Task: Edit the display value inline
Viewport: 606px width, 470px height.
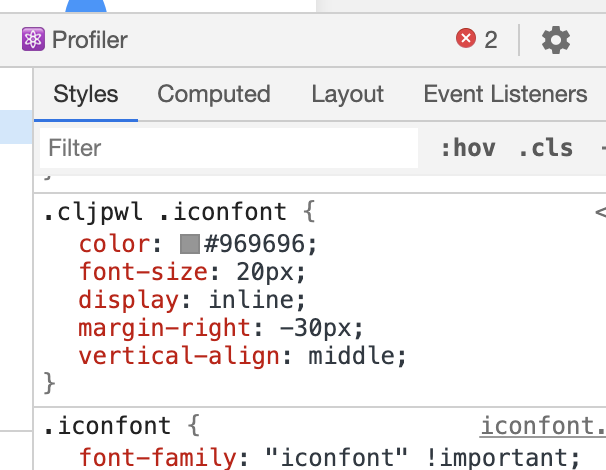Action: click(257, 299)
